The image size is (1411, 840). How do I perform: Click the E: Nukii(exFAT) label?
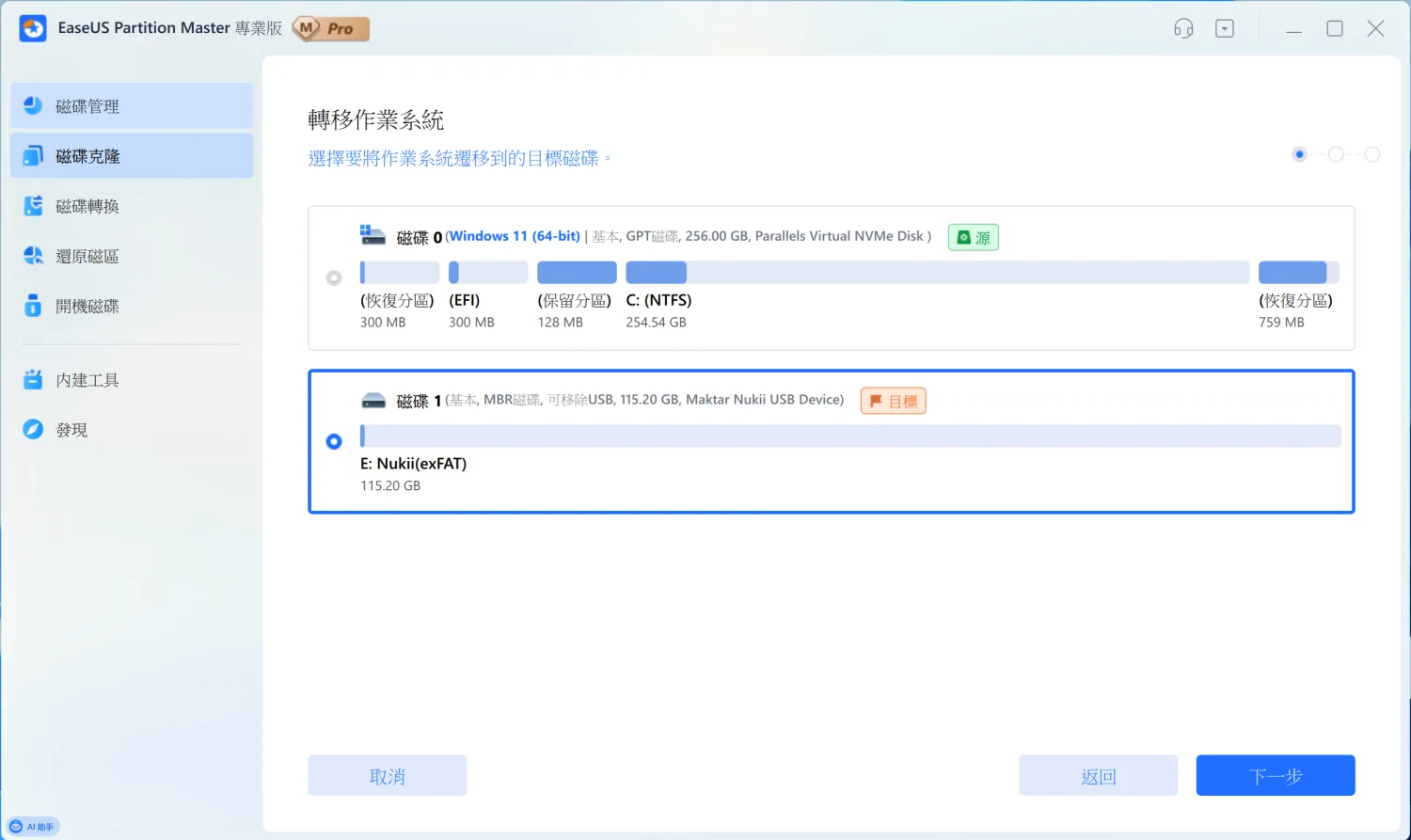(x=413, y=463)
